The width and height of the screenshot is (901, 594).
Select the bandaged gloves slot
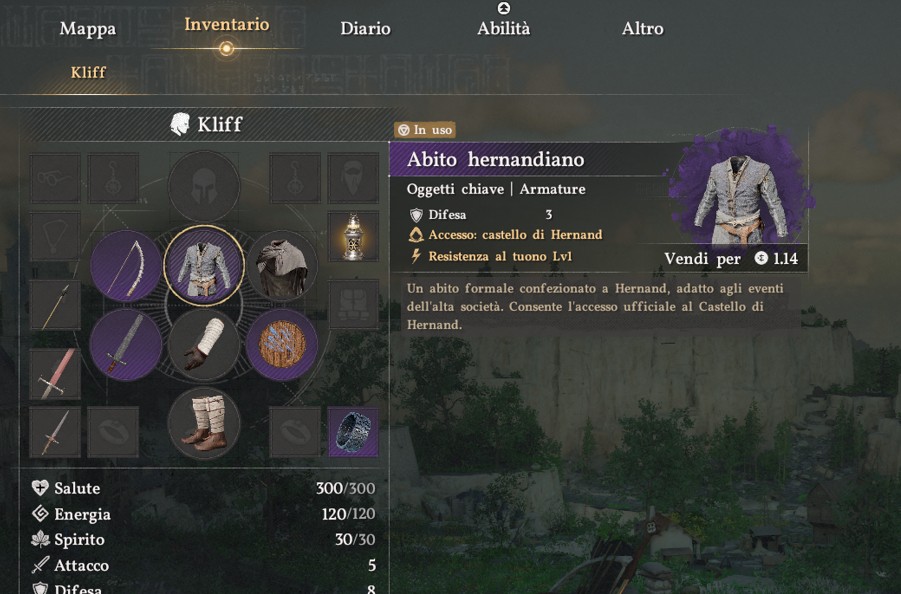pos(204,345)
